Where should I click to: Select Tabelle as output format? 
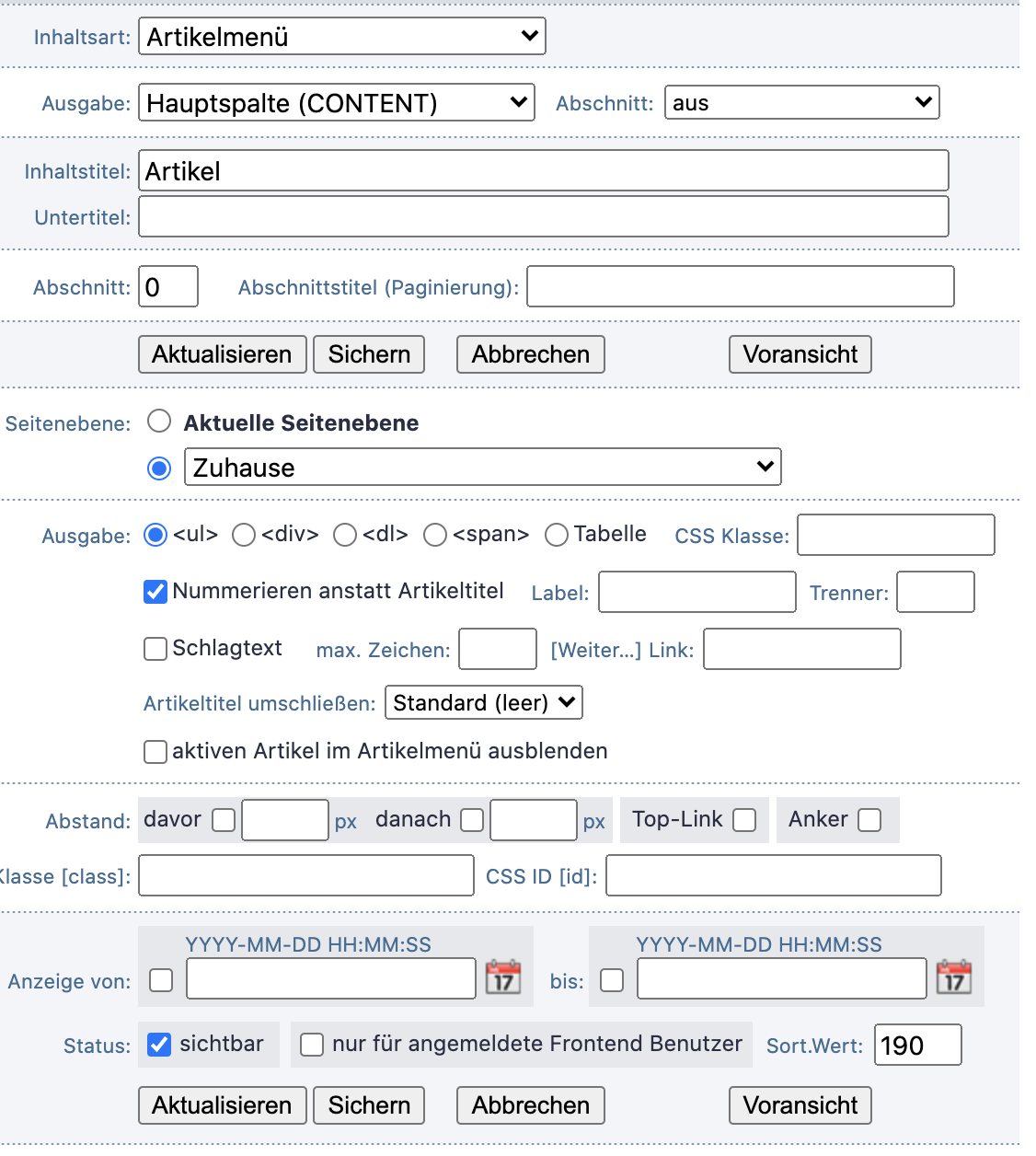coord(557,535)
